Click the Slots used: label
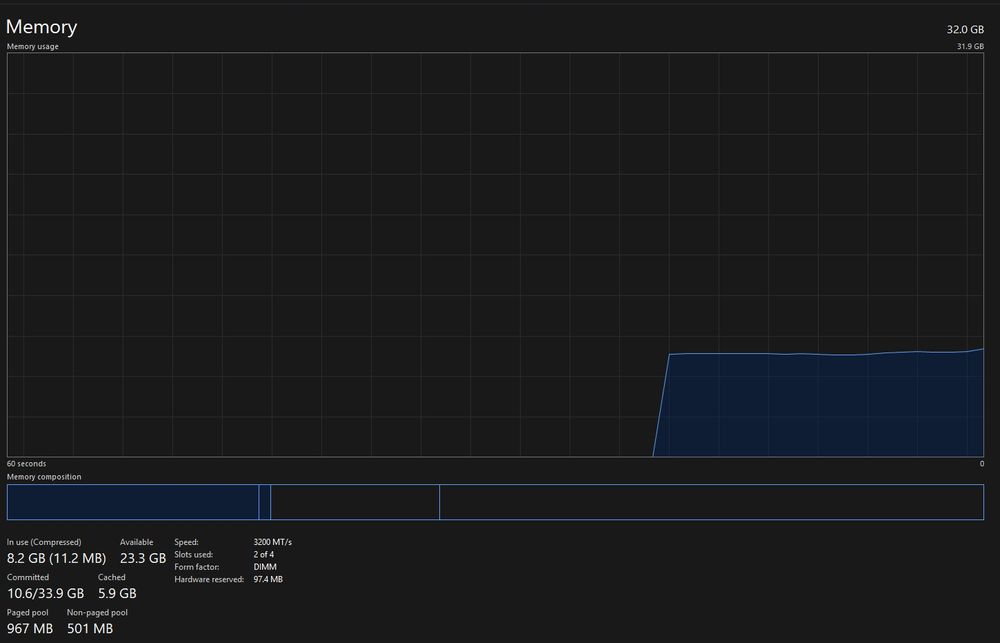 click(x=194, y=554)
